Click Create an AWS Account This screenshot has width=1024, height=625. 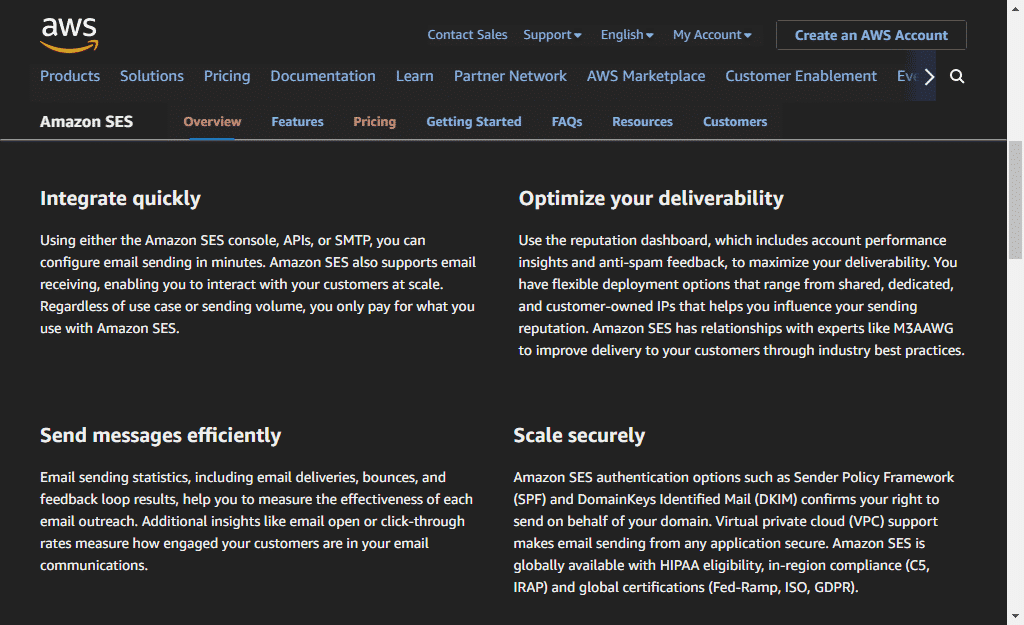coord(870,34)
